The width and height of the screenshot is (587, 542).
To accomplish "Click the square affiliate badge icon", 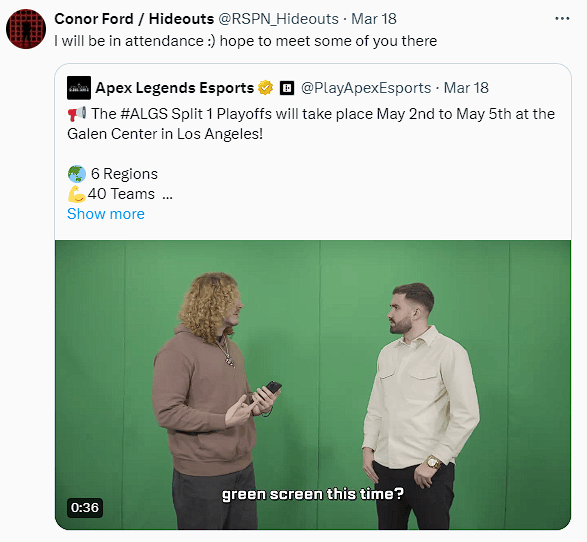I will tap(287, 88).
